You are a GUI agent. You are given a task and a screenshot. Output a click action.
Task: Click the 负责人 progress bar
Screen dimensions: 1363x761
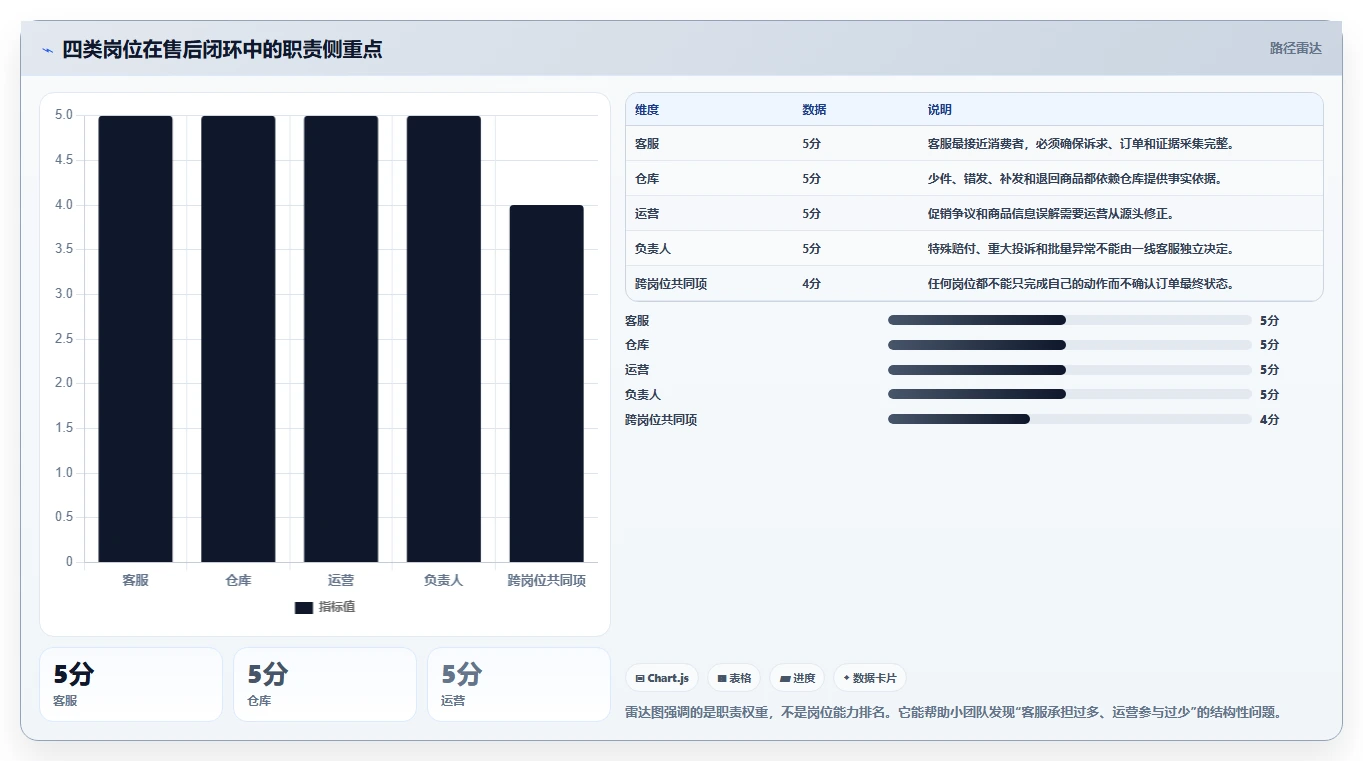point(1070,394)
